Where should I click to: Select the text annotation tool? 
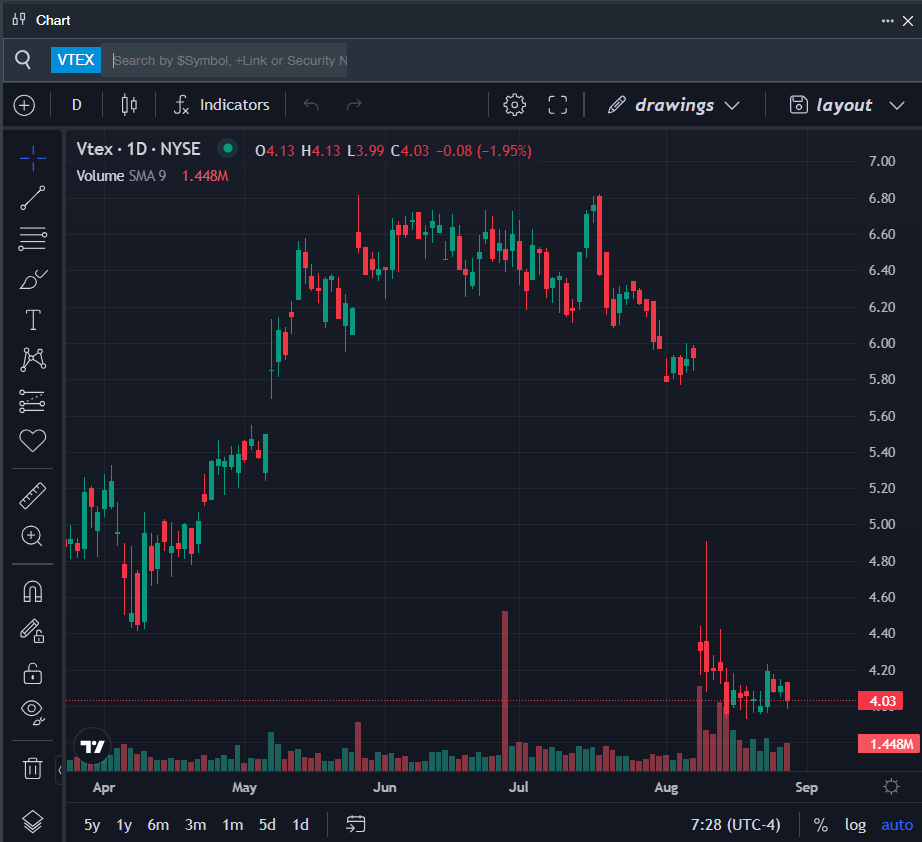33,320
